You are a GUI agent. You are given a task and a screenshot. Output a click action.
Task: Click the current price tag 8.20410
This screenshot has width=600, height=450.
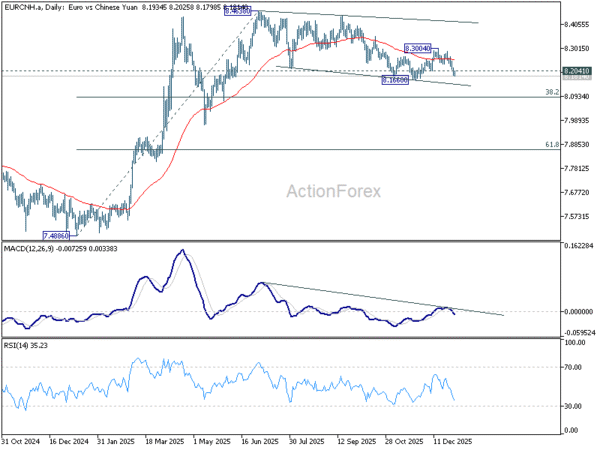click(x=577, y=71)
